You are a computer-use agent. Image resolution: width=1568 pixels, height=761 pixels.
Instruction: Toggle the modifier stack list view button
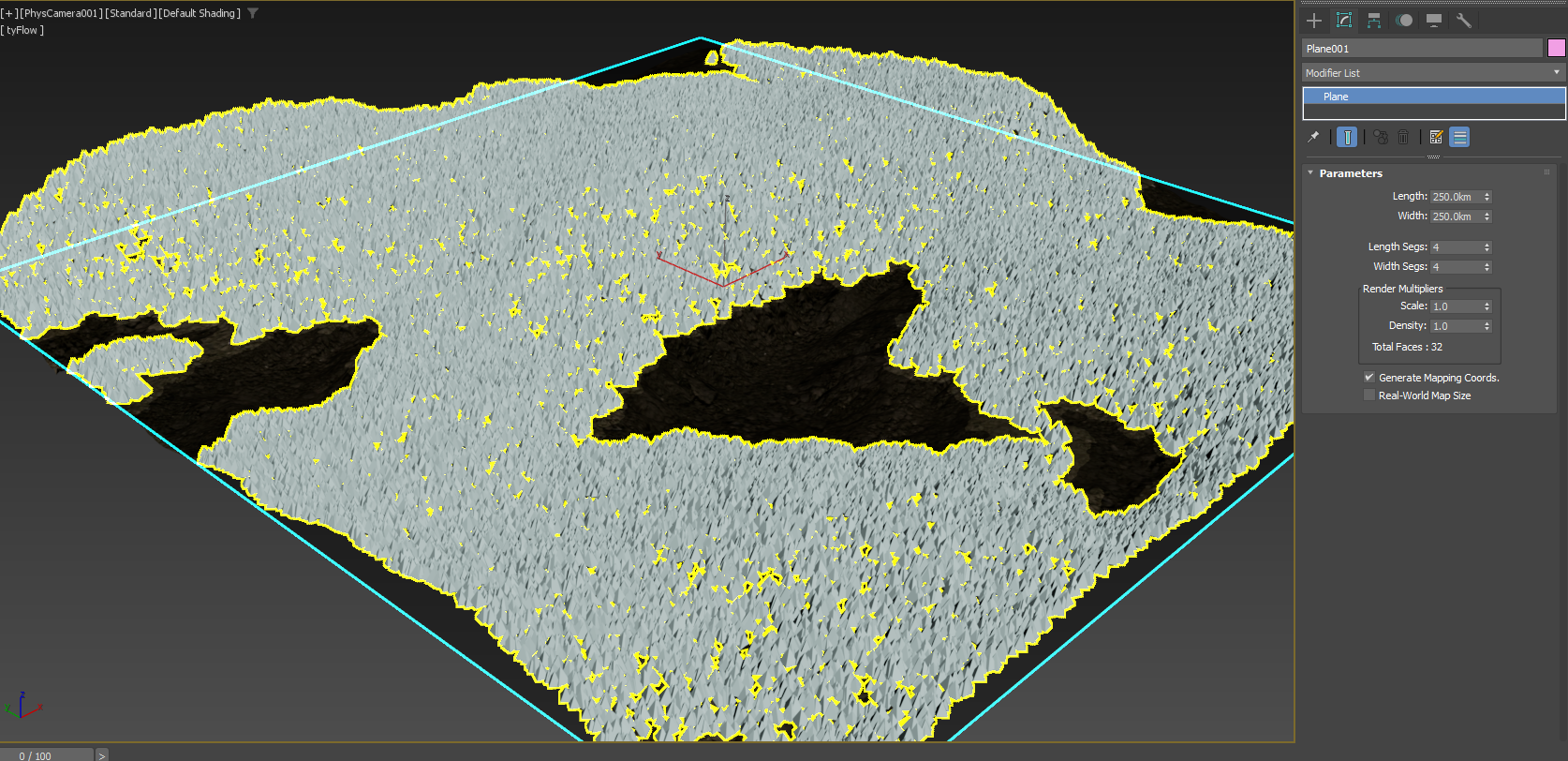coord(1459,137)
